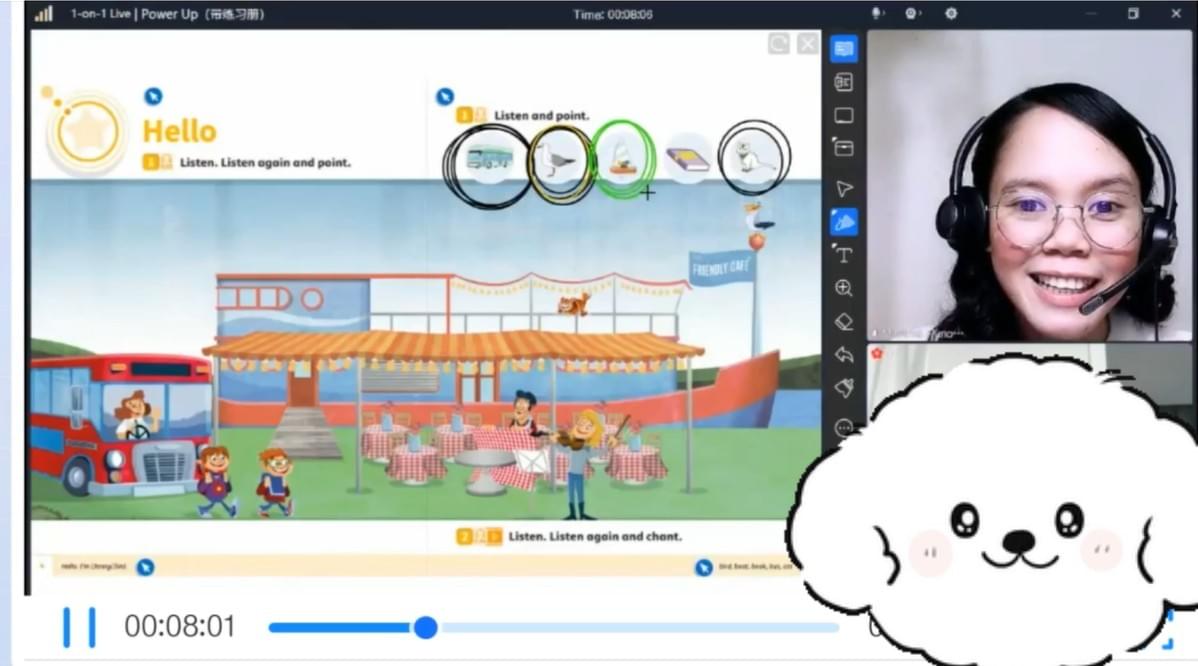Click the clear-all broom tool
Screen dimensions: 1198x666
[x=843, y=388]
